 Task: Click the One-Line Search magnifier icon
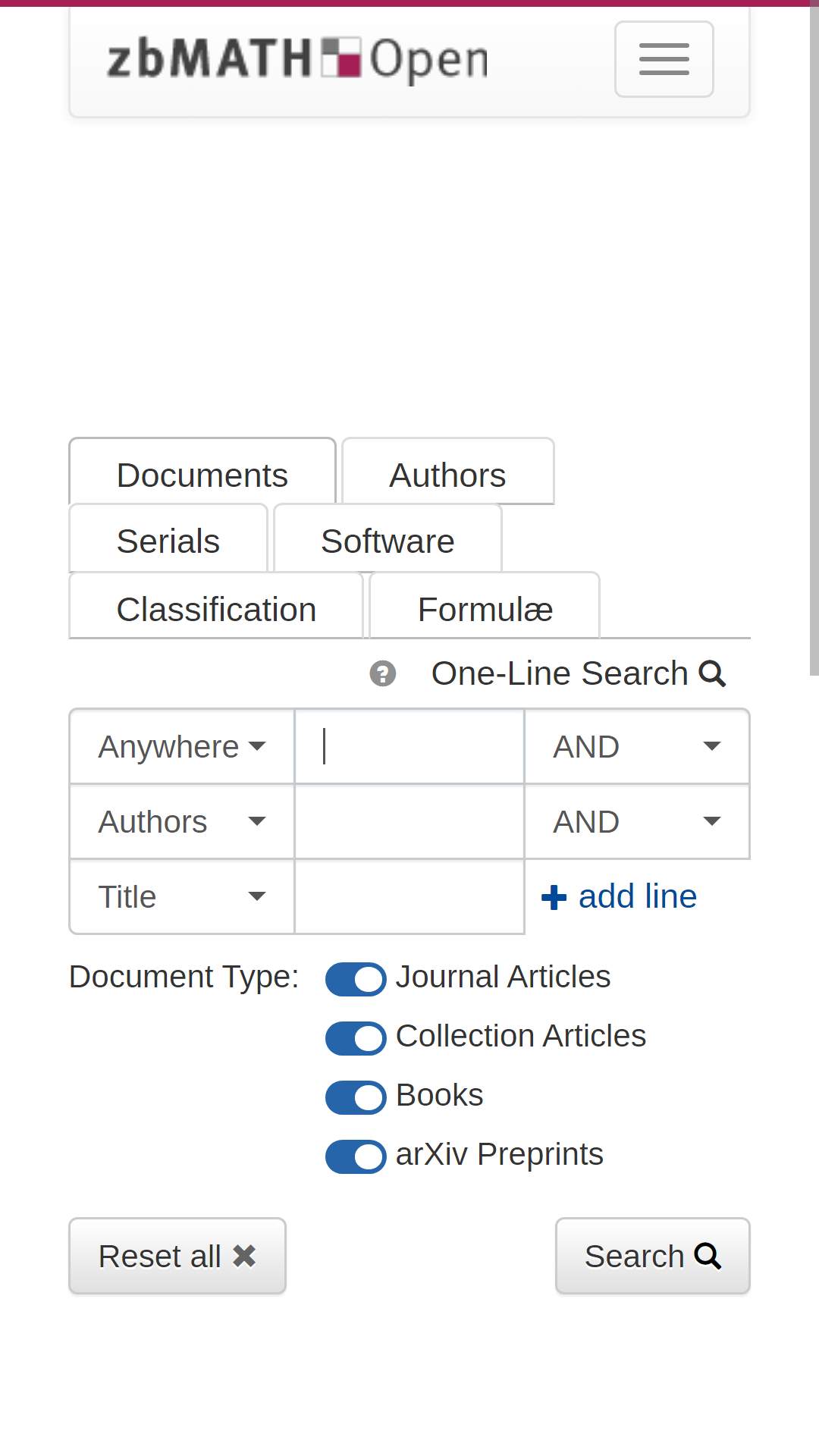712,673
